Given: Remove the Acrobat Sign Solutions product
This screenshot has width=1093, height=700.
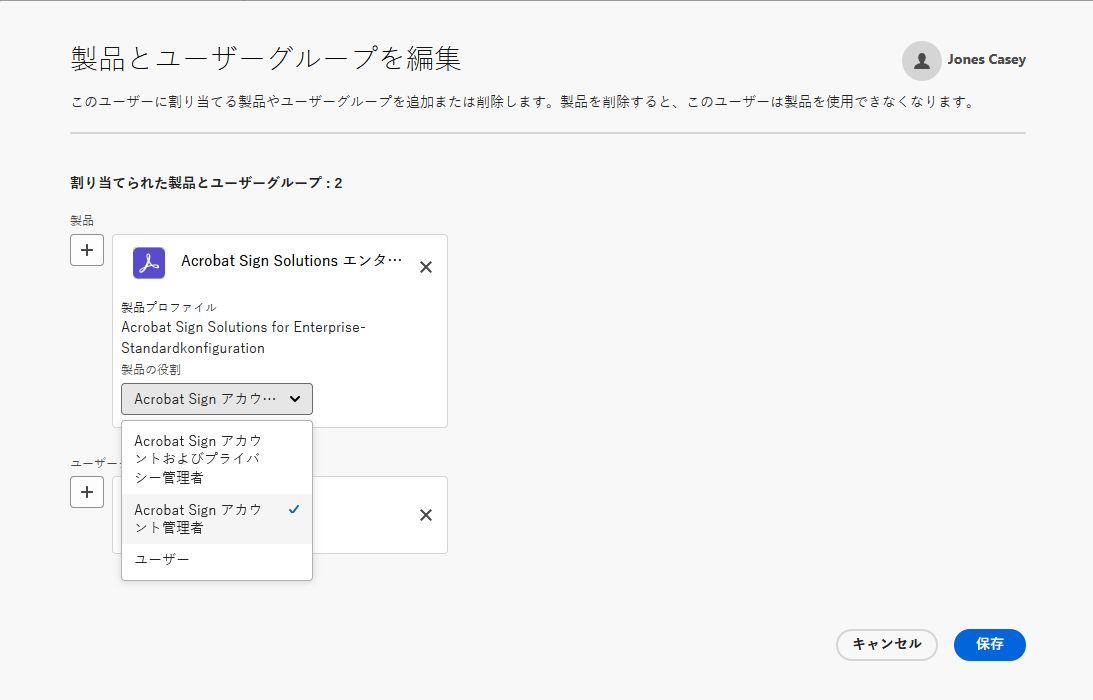Looking at the screenshot, I should click(x=426, y=267).
